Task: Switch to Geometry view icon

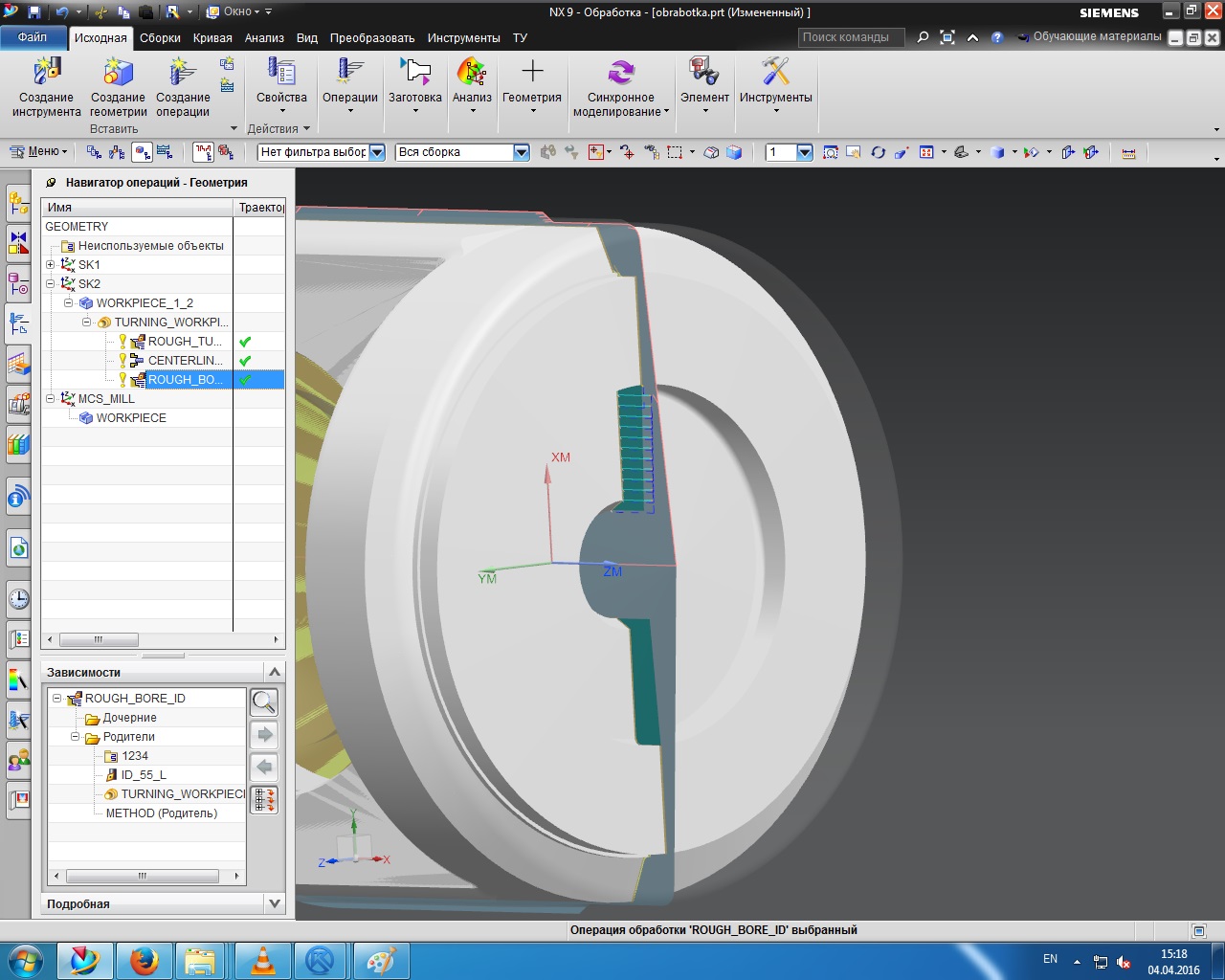Action: tap(141, 152)
